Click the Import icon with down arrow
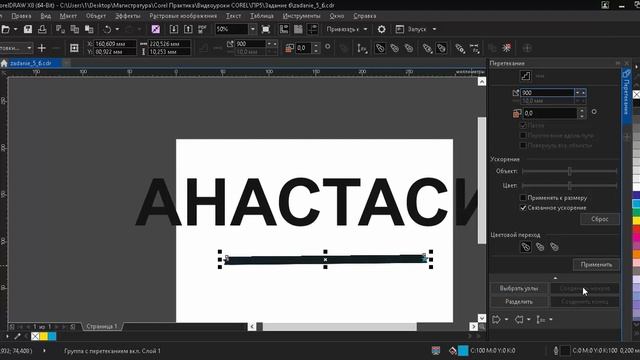Image resolution: width=640 pixels, height=360 pixels. [173, 29]
